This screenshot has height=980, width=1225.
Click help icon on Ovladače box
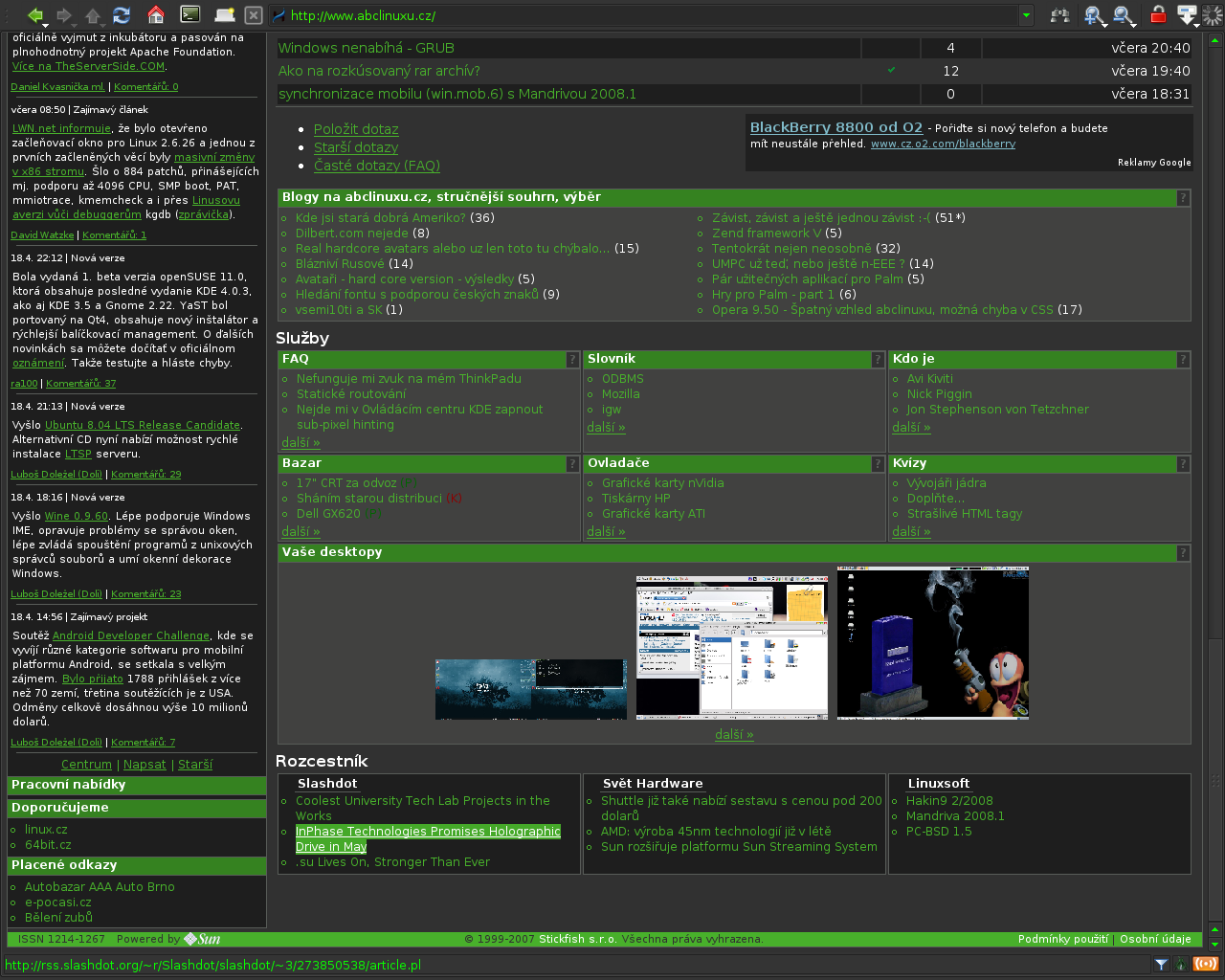pyautogui.click(x=878, y=464)
